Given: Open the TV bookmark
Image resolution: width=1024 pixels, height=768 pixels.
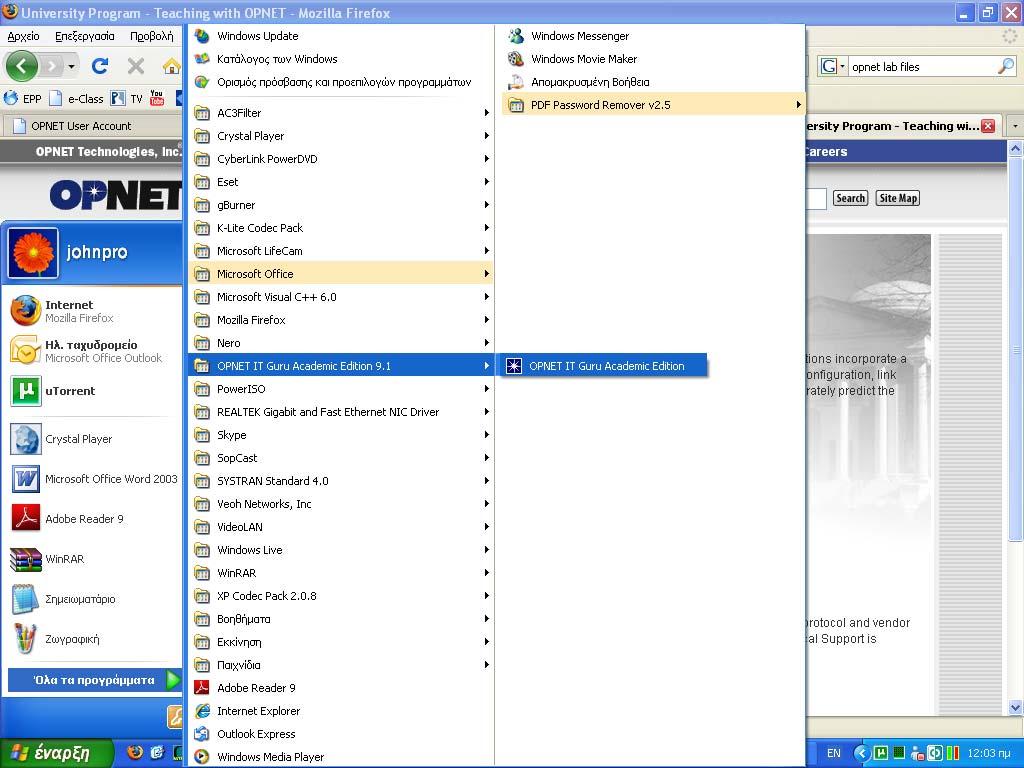Looking at the screenshot, I should (x=127, y=99).
